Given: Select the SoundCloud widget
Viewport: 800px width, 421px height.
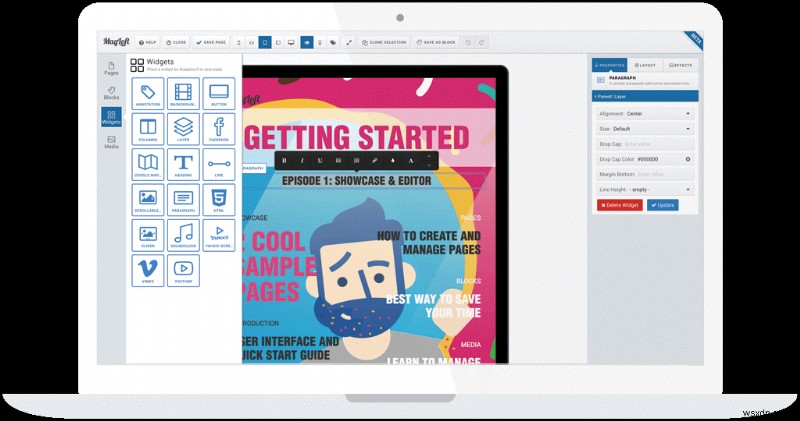Looking at the screenshot, I should (x=183, y=235).
